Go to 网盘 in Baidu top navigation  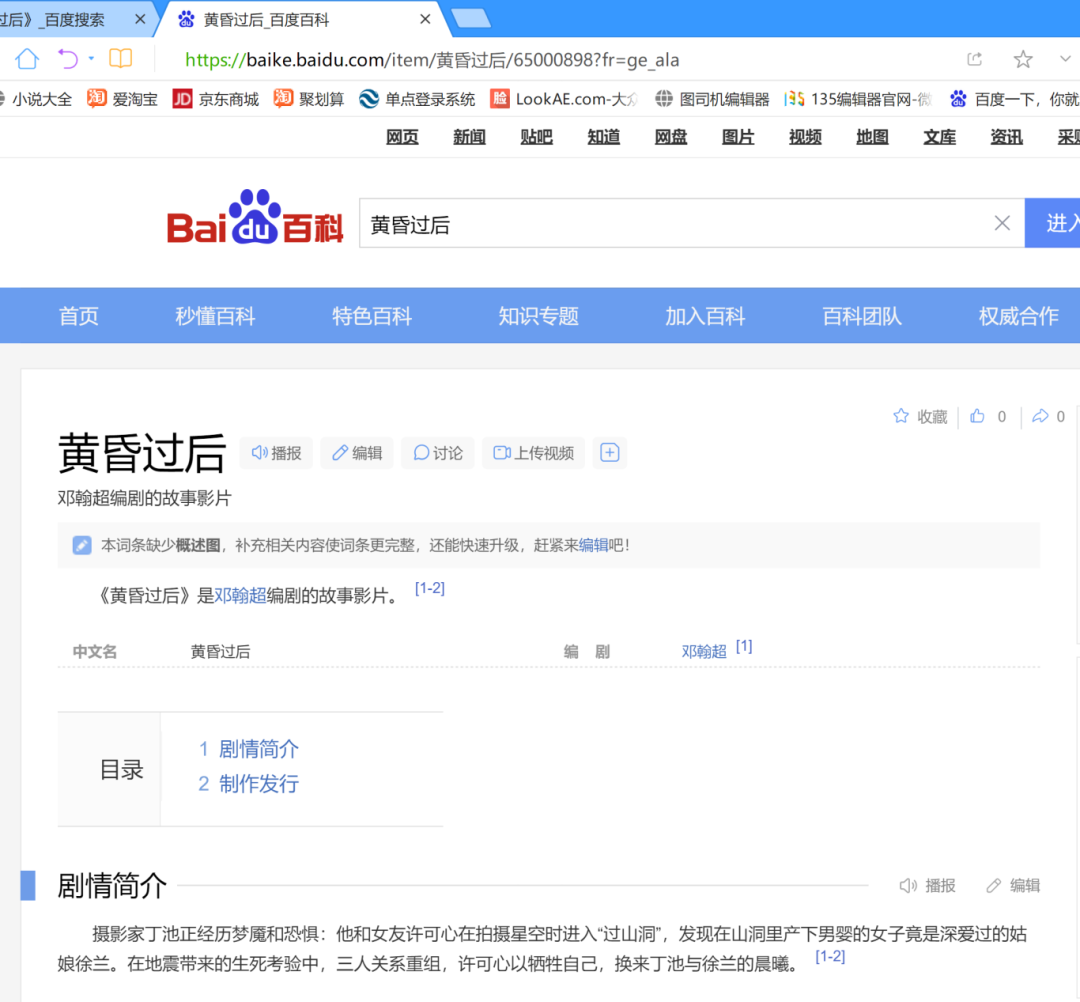coord(671,137)
